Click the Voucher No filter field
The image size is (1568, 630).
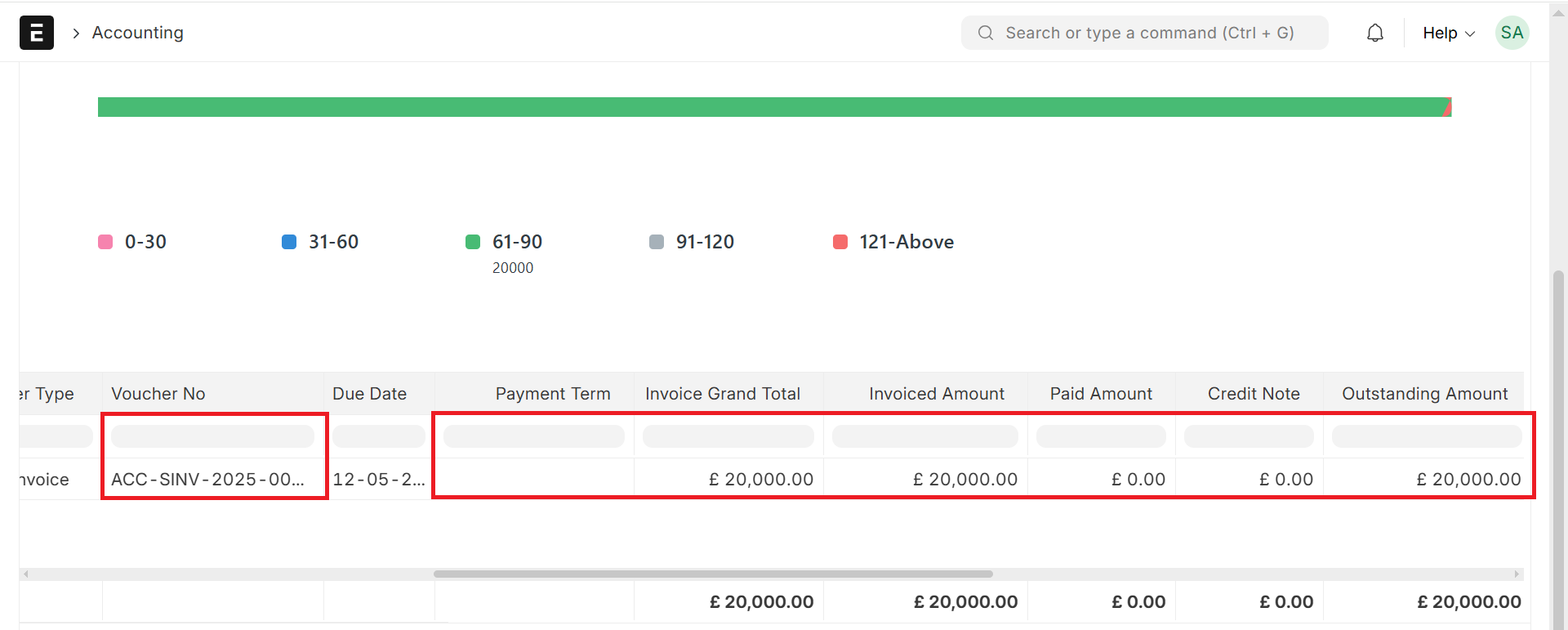point(212,436)
